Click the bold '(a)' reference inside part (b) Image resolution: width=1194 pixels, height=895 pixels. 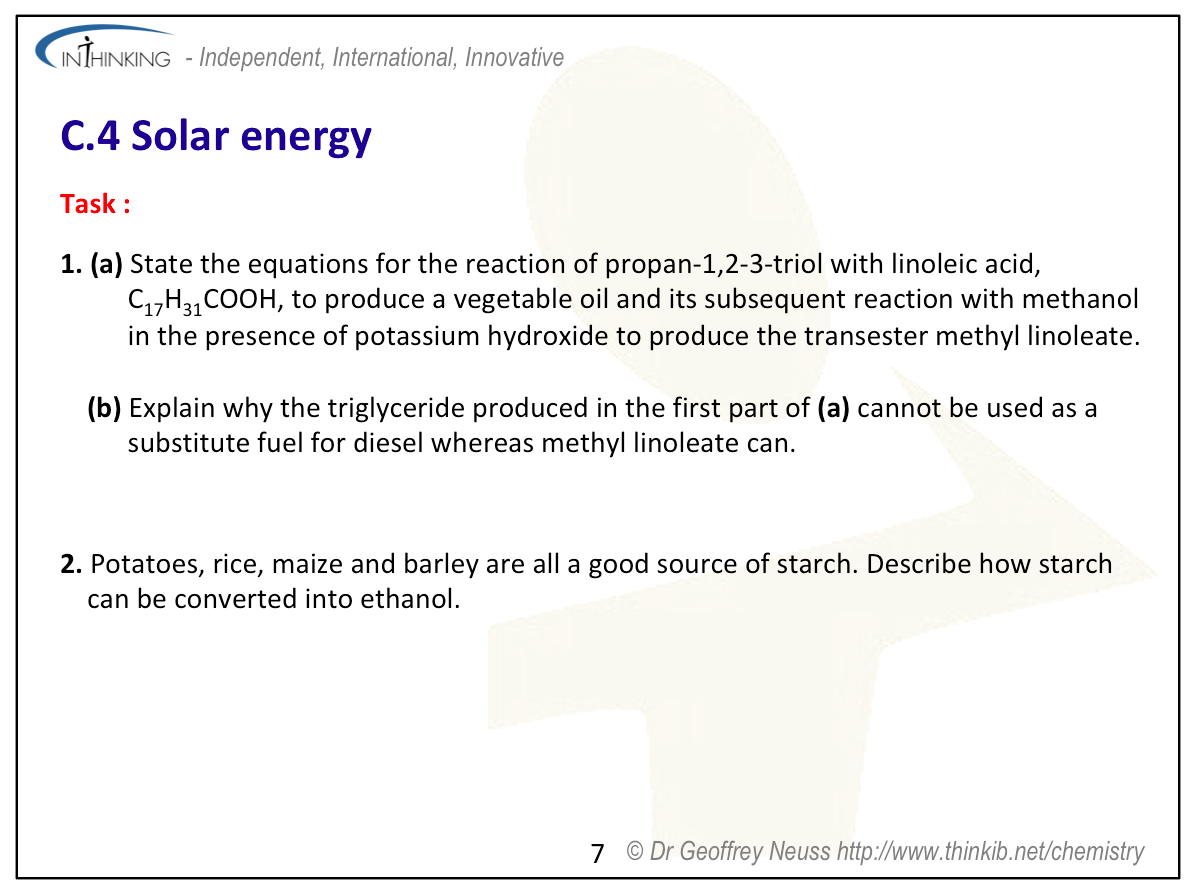pos(834,408)
